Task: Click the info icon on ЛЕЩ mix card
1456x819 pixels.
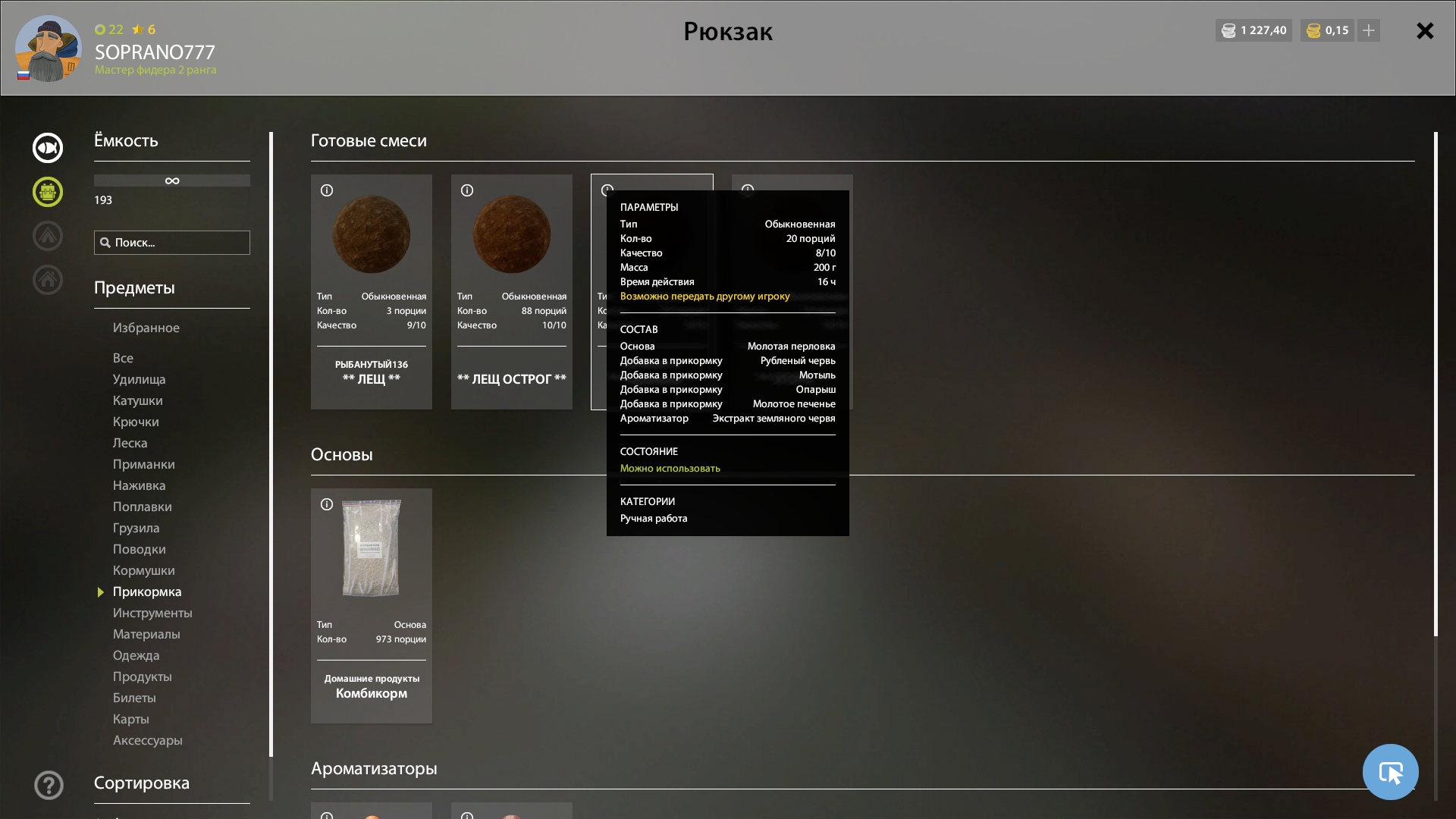Action: point(327,190)
